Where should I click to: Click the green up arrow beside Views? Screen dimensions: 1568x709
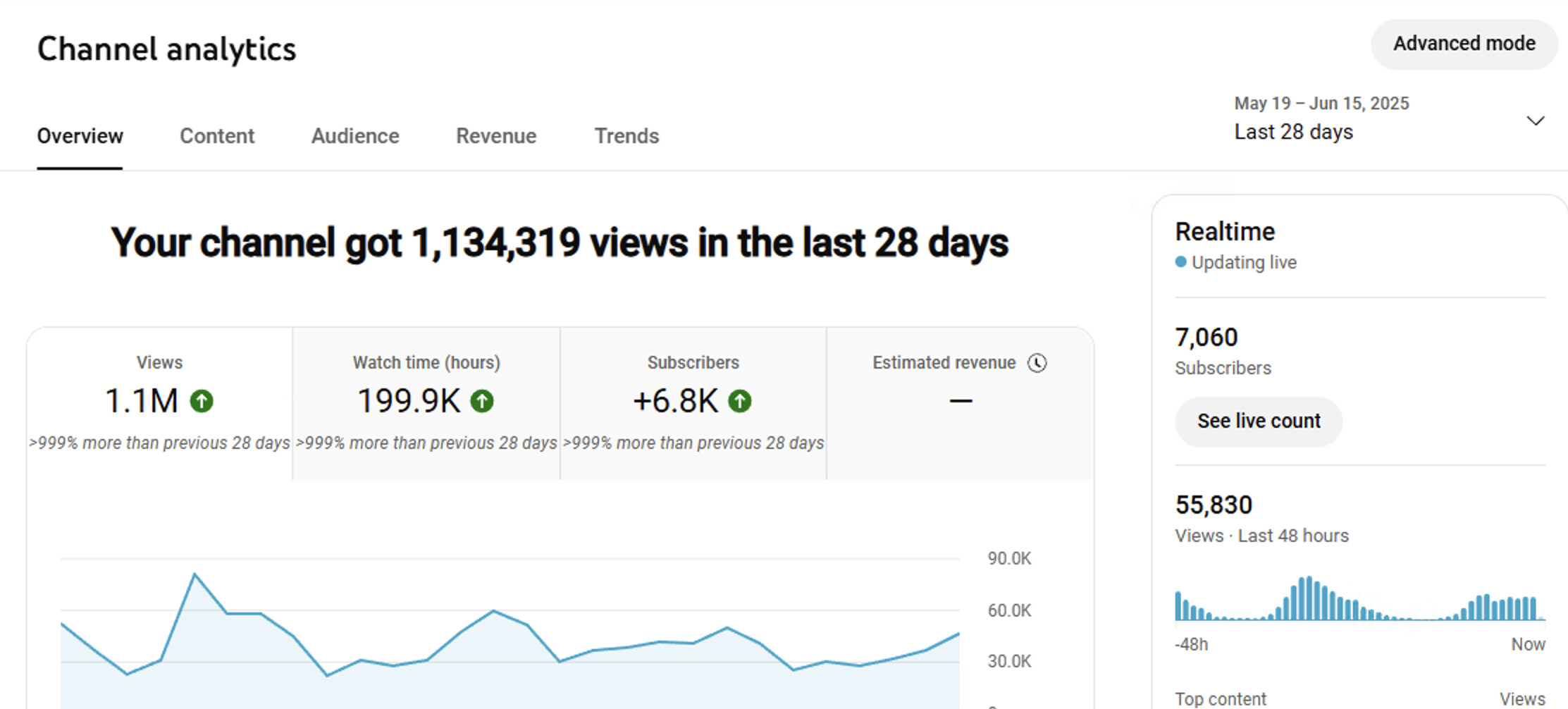(x=202, y=401)
